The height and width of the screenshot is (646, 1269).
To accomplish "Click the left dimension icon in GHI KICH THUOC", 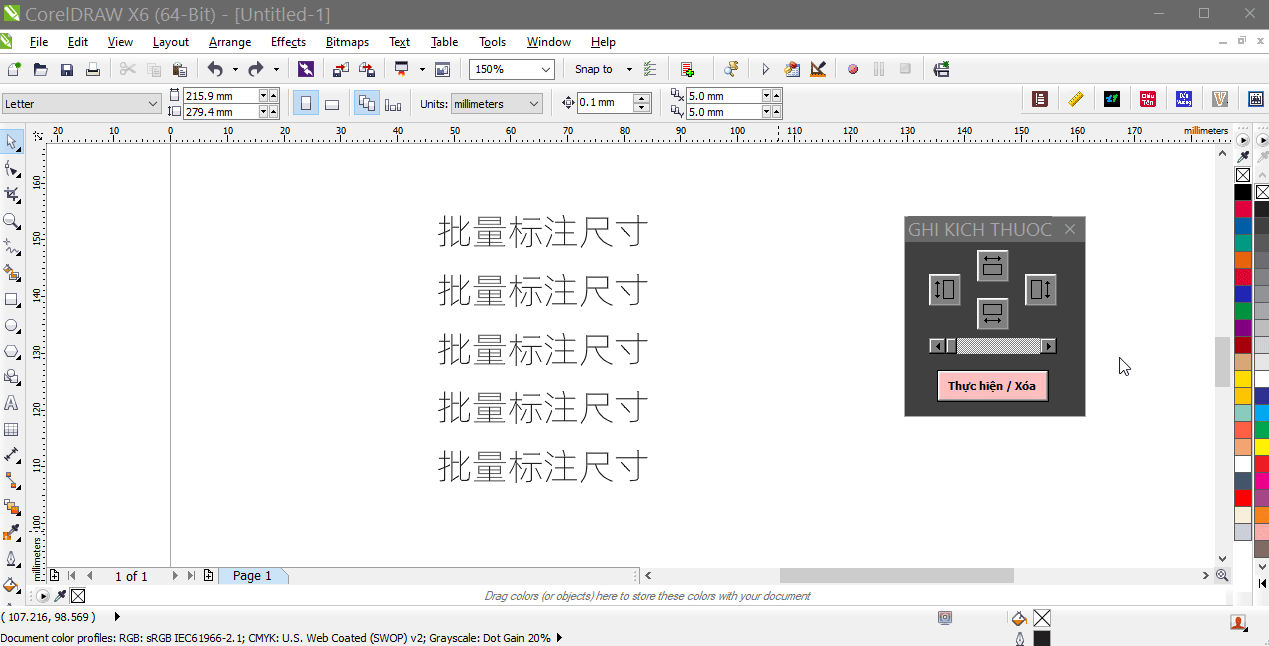I will point(945,290).
